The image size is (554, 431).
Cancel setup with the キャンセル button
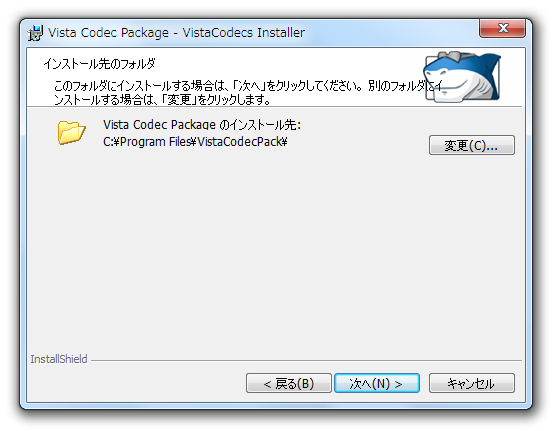click(x=472, y=383)
